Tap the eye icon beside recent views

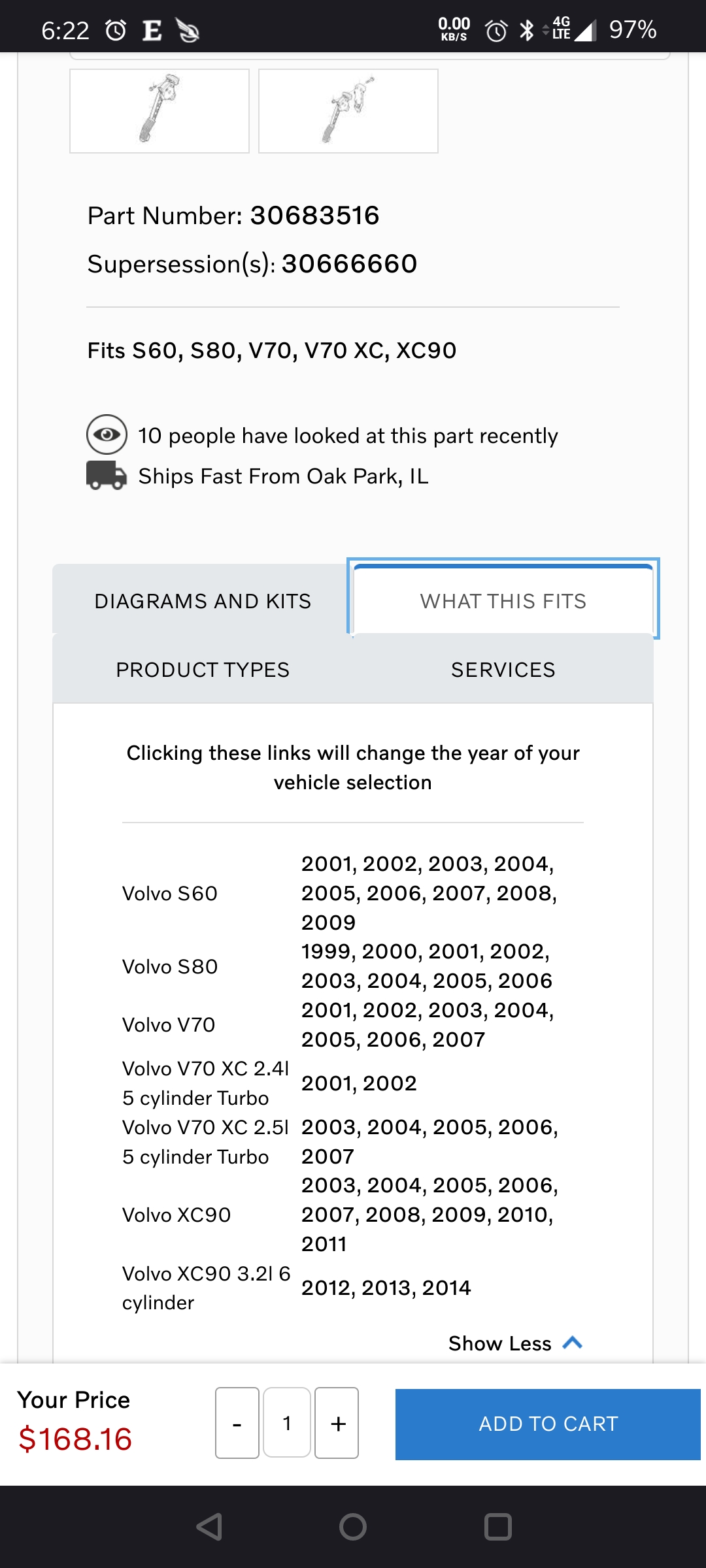[107, 434]
